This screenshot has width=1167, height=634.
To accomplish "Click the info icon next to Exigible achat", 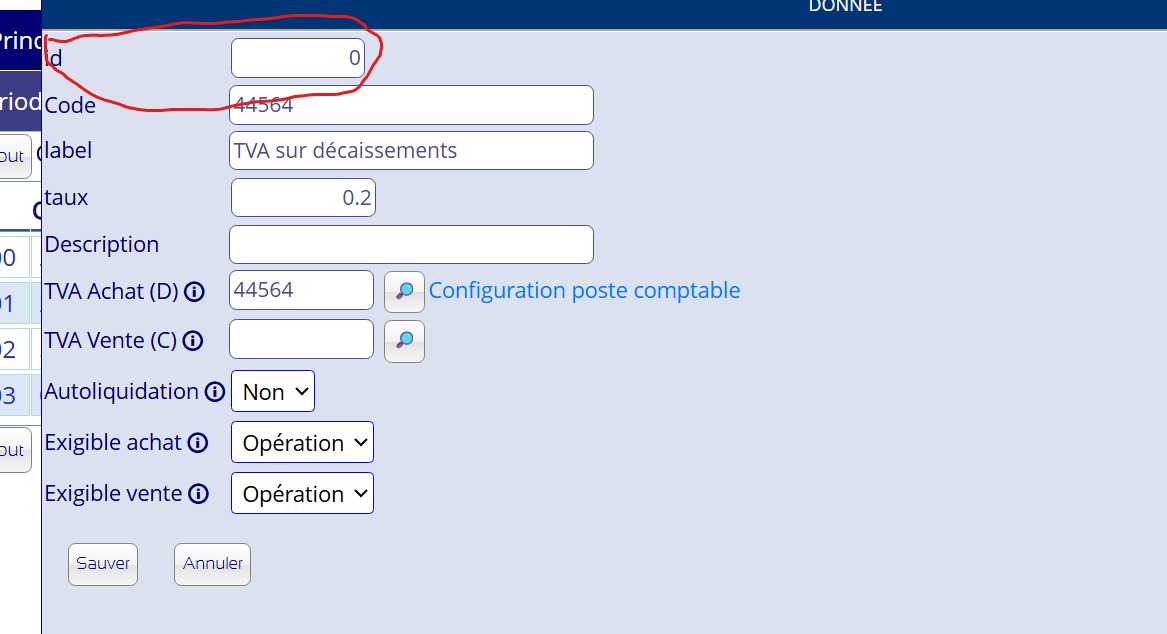I will [x=198, y=443].
